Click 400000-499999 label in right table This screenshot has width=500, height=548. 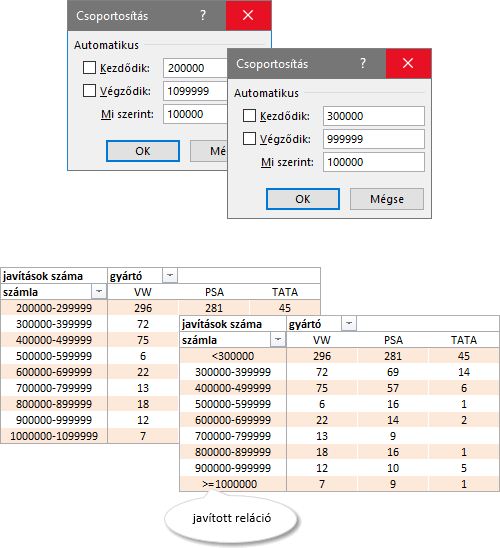[233, 388]
